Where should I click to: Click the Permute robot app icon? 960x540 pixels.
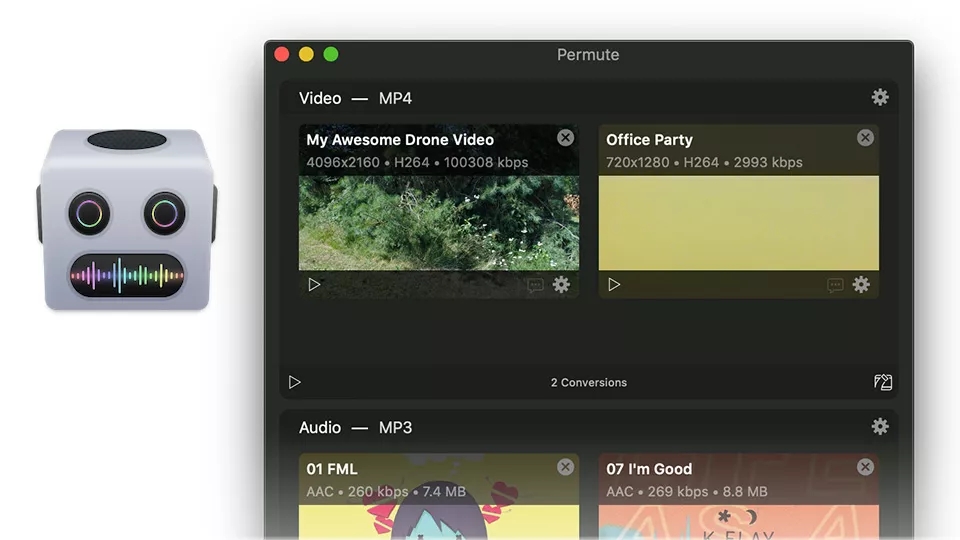[x=127, y=219]
